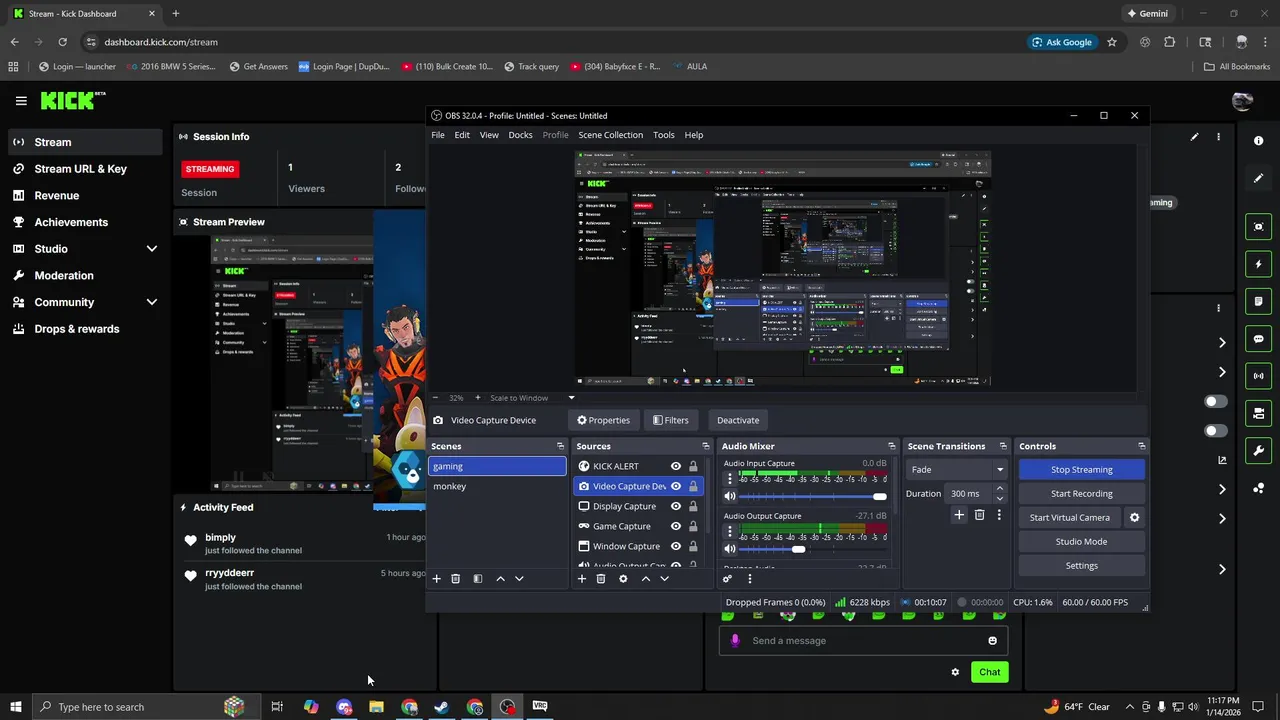This screenshot has height=720, width=1280.
Task: Open Audio Mixer three-dot menu at bottom
Action: coord(749,579)
